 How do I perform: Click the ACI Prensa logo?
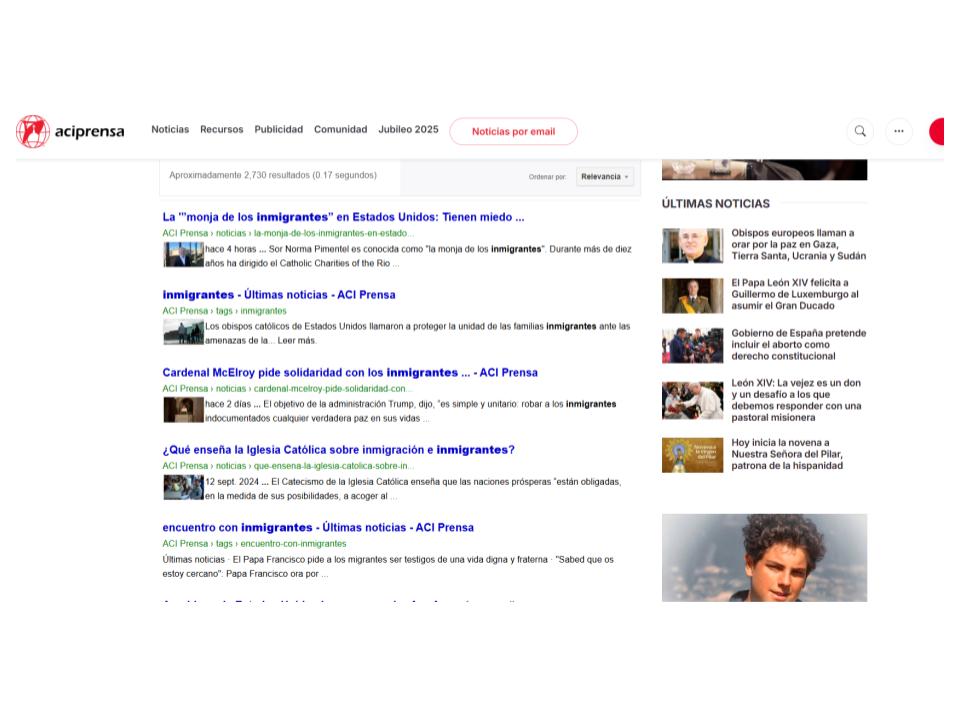tap(70, 131)
